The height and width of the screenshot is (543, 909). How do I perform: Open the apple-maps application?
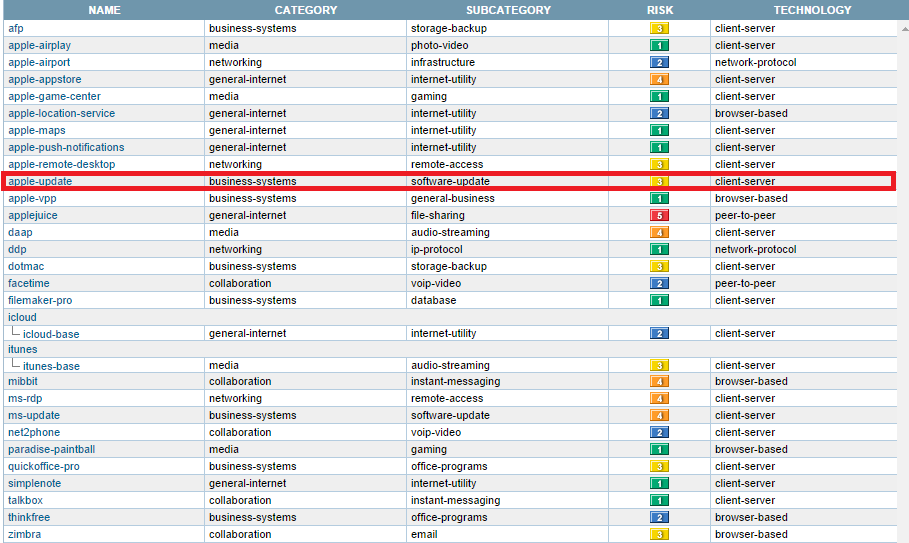37,130
